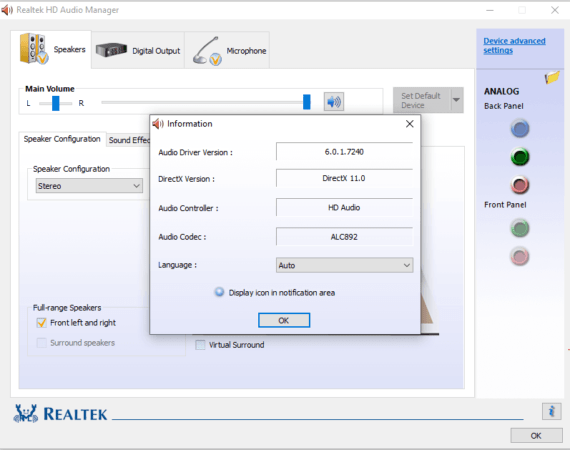The image size is (570, 450).
Task: Click the L/R balance slider handle
Action: coord(56,103)
